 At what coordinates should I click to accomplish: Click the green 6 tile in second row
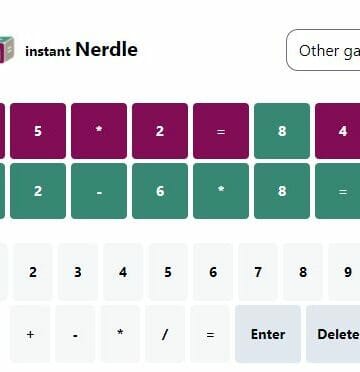[x=160, y=191]
